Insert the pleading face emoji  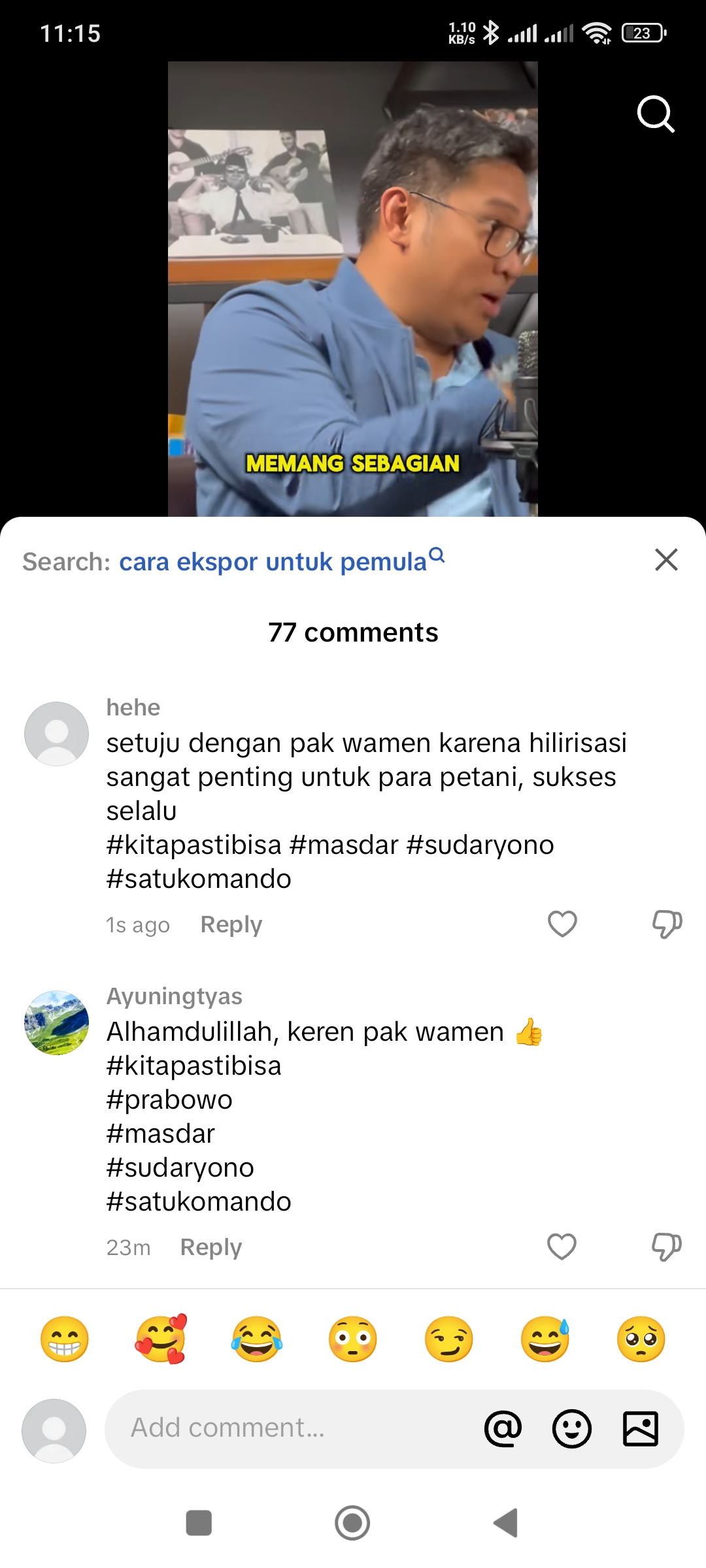pyautogui.click(x=641, y=1339)
